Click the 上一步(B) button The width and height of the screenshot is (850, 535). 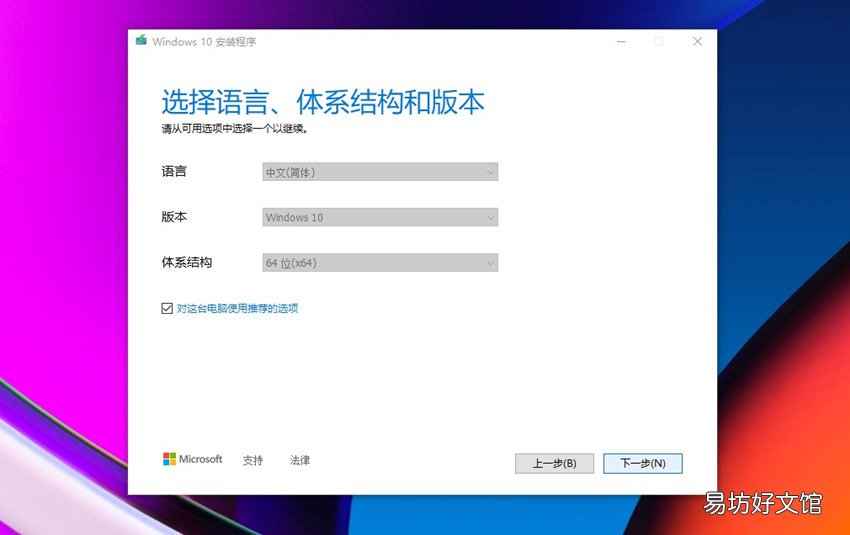[554, 463]
